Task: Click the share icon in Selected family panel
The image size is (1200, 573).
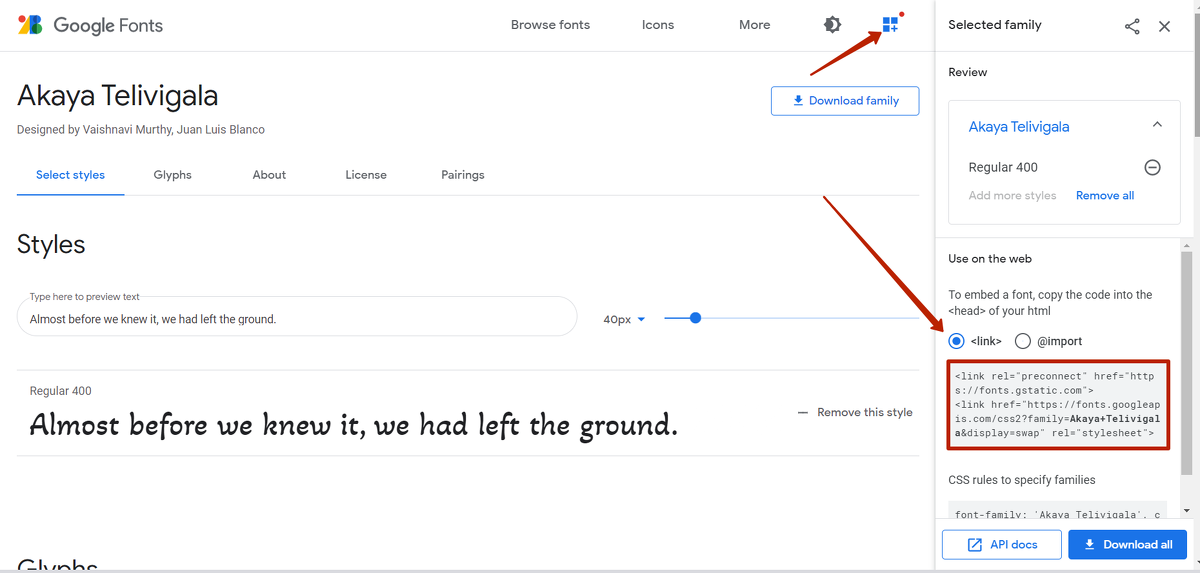Action: tap(1132, 27)
